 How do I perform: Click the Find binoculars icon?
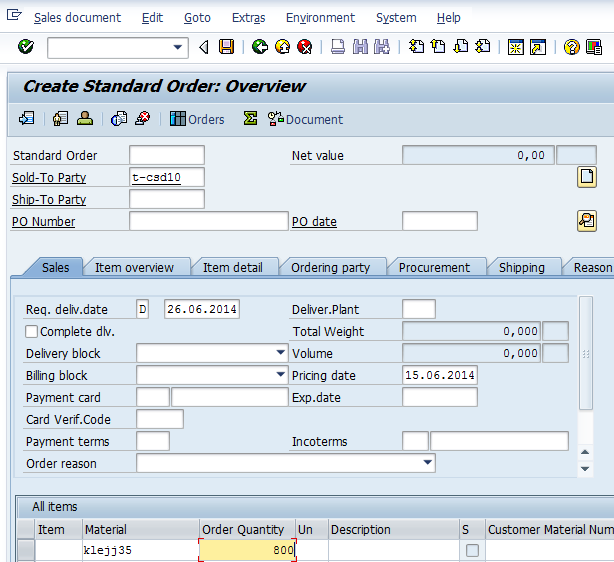point(360,47)
